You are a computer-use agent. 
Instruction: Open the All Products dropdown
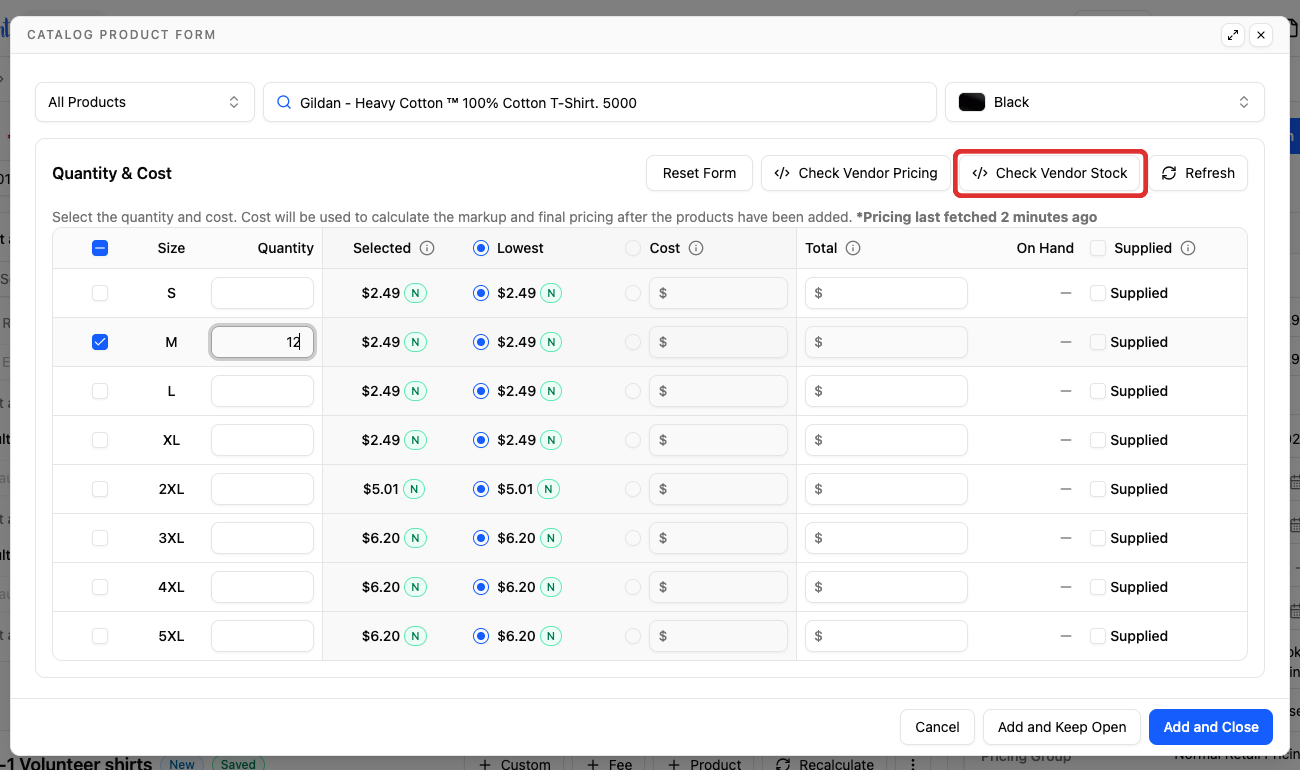tap(145, 102)
